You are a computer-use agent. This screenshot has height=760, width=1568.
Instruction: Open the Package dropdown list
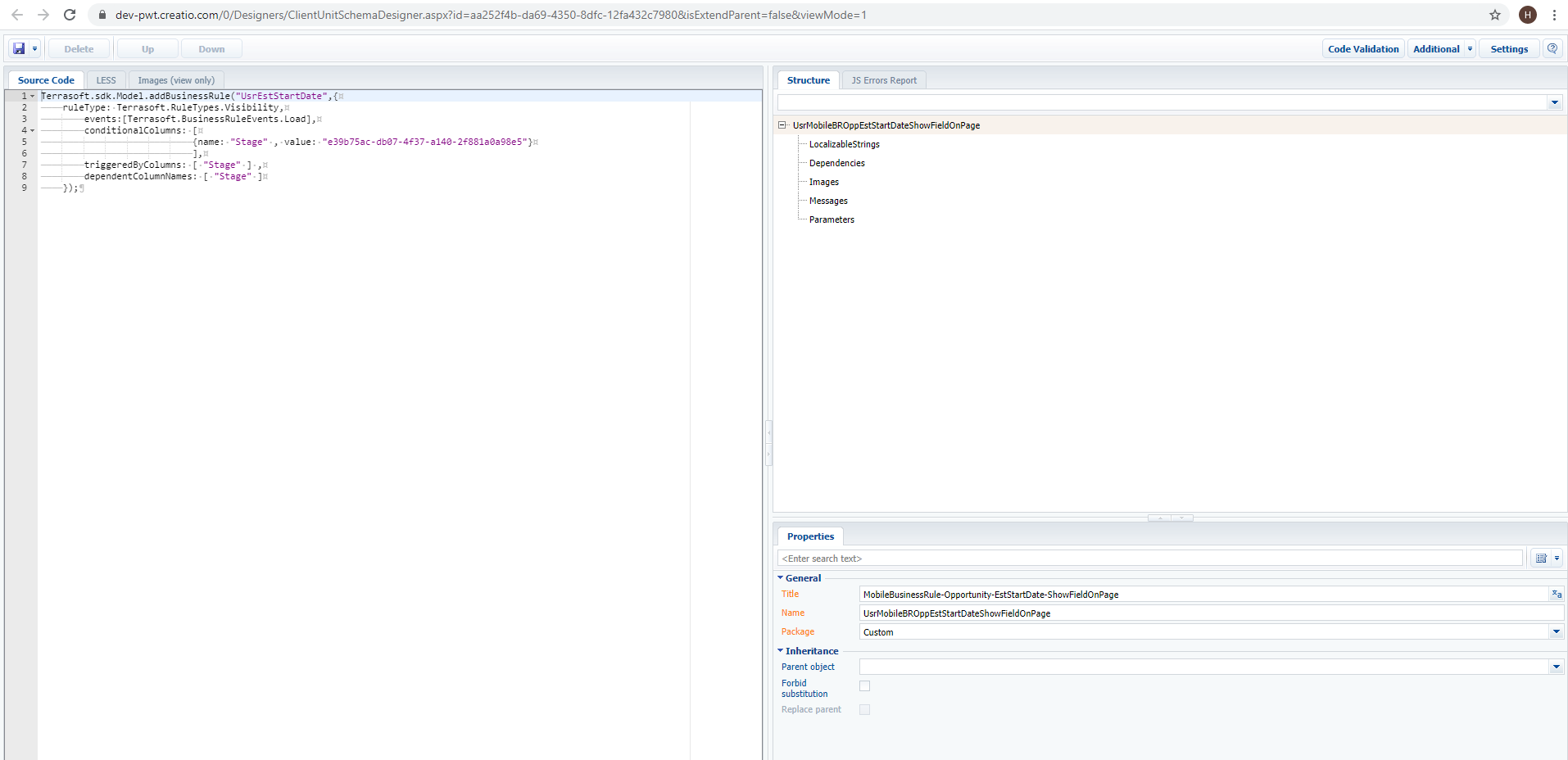1556,632
